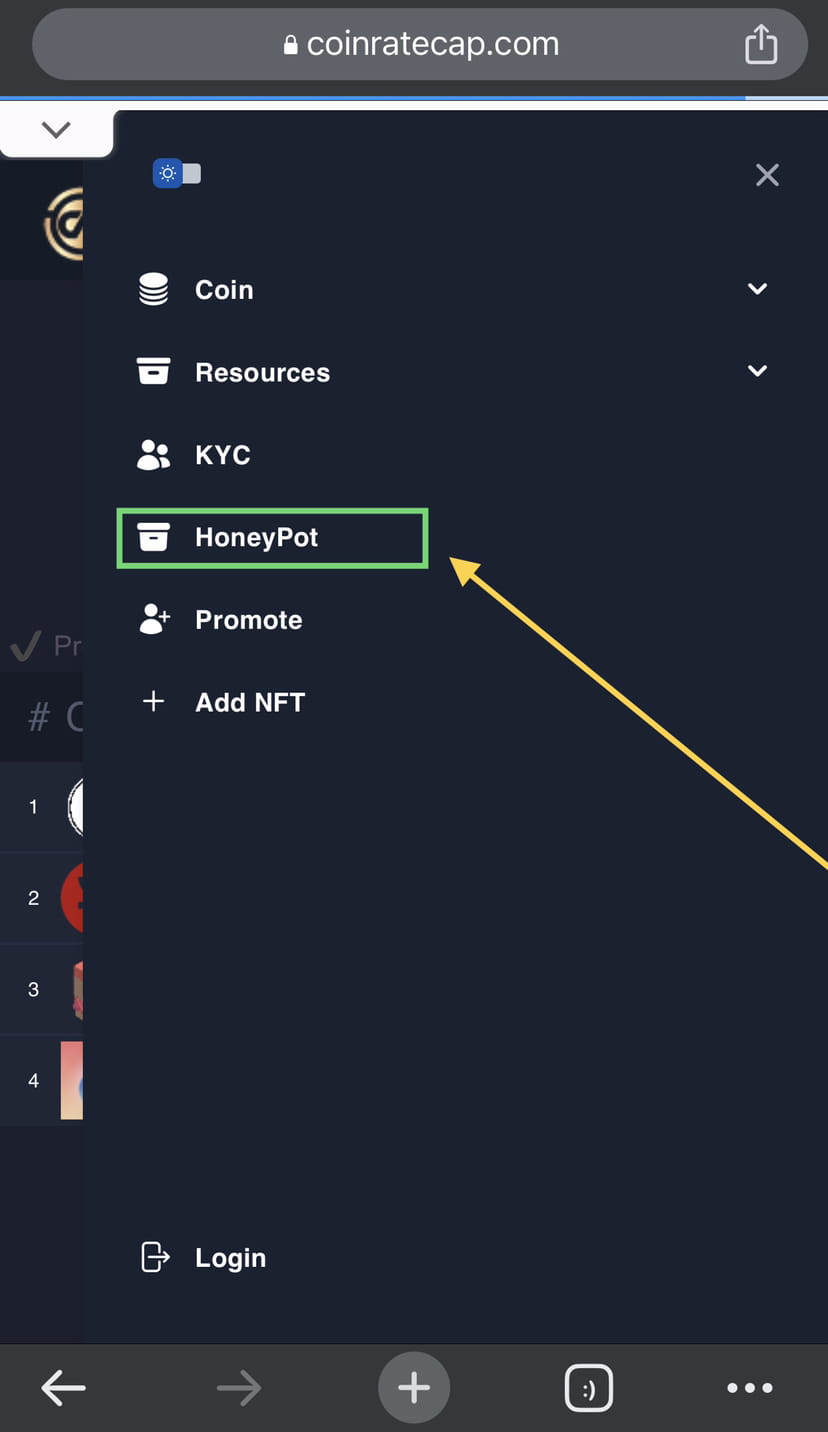
Task: Switch site theme using the sun toggle
Action: (x=166, y=173)
